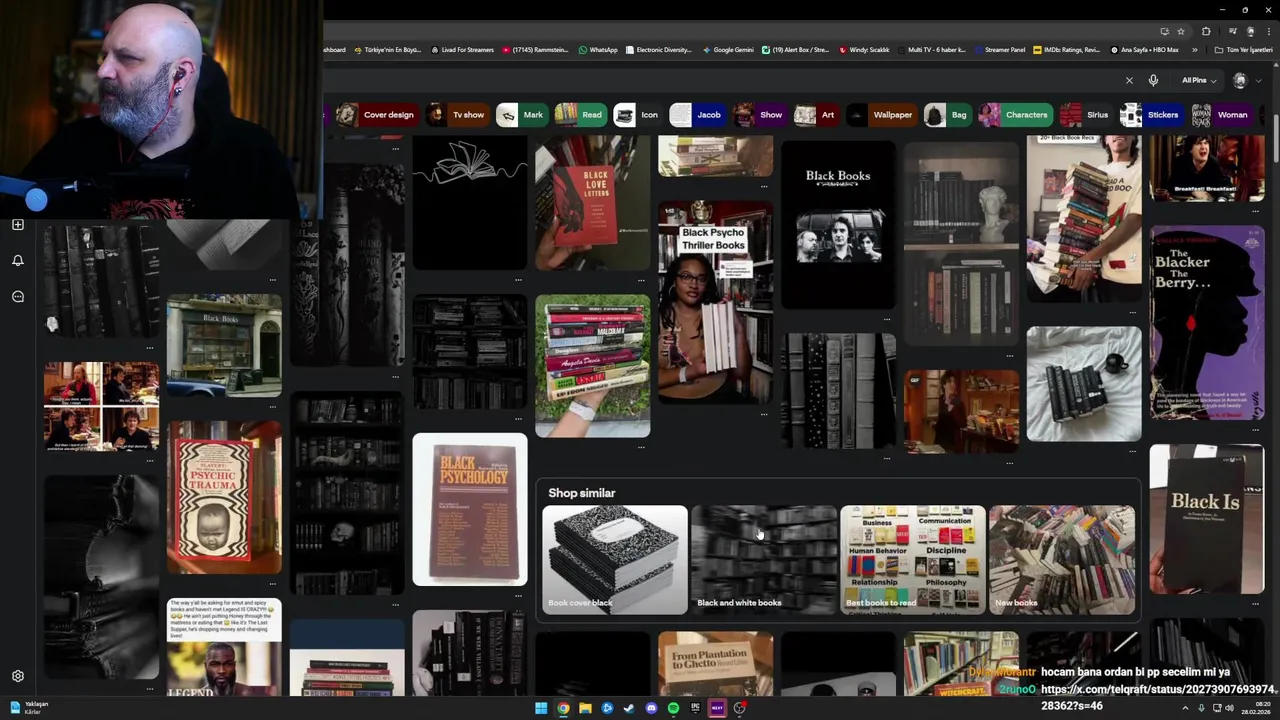Select the Show filter chip

(758, 115)
